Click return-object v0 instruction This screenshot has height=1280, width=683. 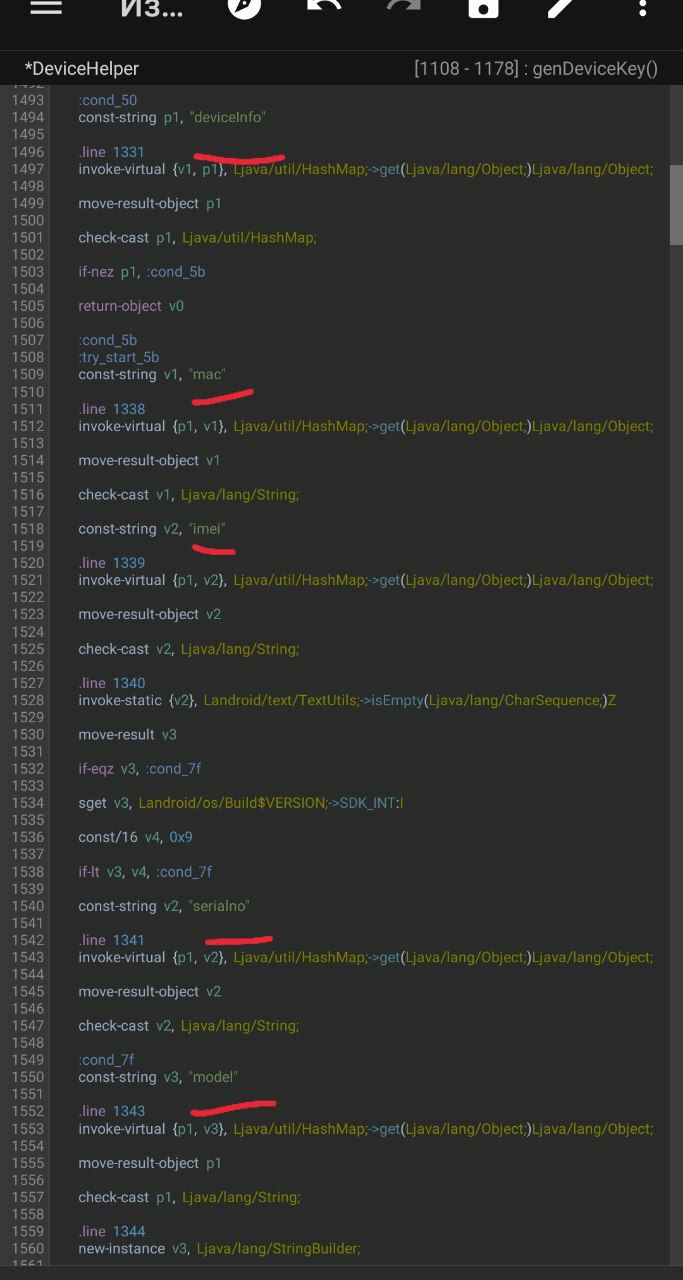click(131, 306)
